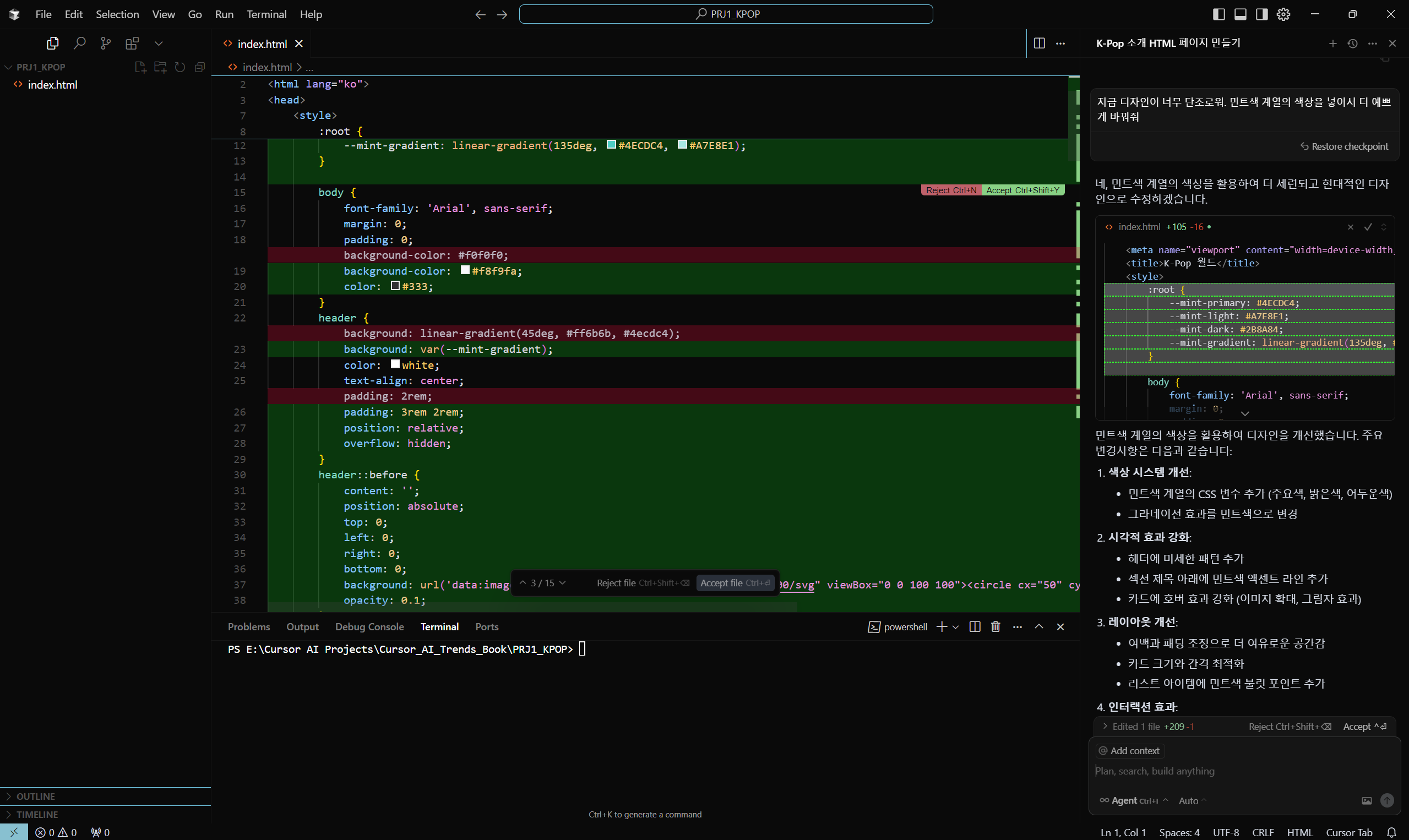Split the editor to the right
The width and height of the screenshot is (1409, 840).
coord(1040,43)
